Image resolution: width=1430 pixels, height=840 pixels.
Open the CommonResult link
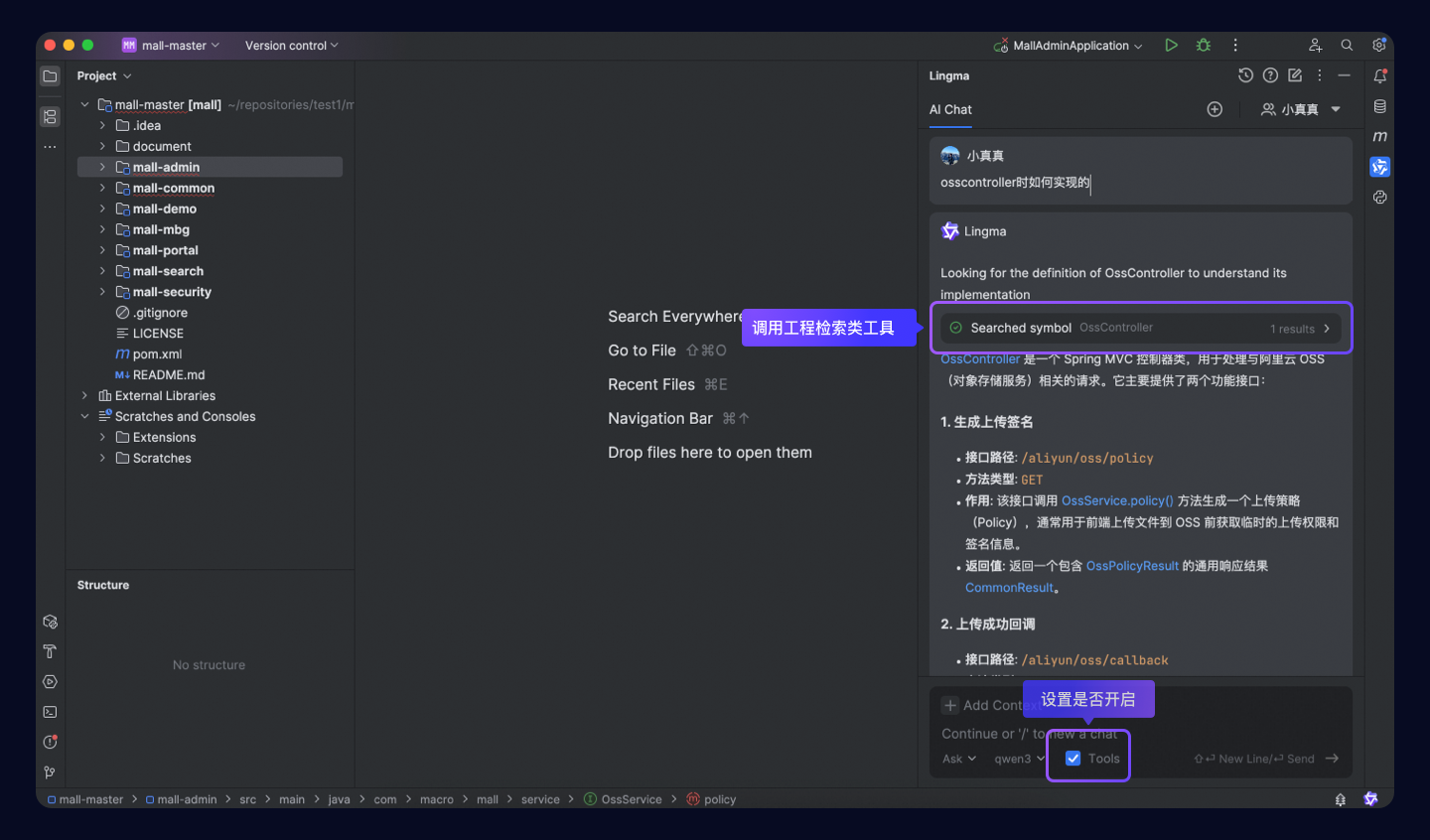coord(1009,588)
